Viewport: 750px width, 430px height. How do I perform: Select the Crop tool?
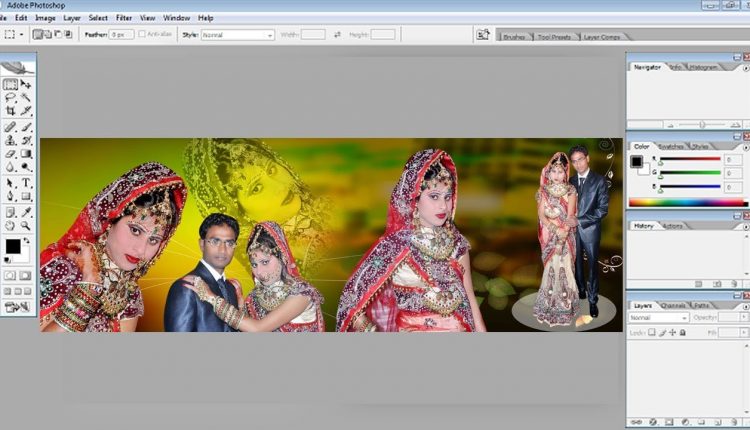pyautogui.click(x=11, y=111)
